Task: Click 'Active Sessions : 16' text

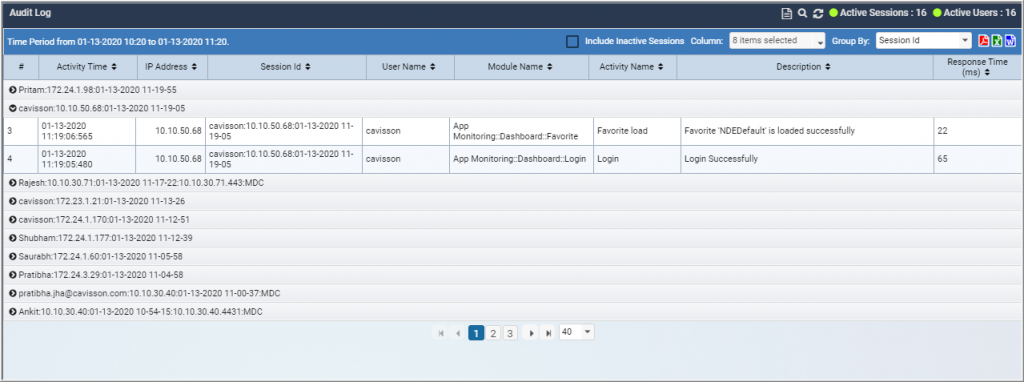Action: (883, 13)
